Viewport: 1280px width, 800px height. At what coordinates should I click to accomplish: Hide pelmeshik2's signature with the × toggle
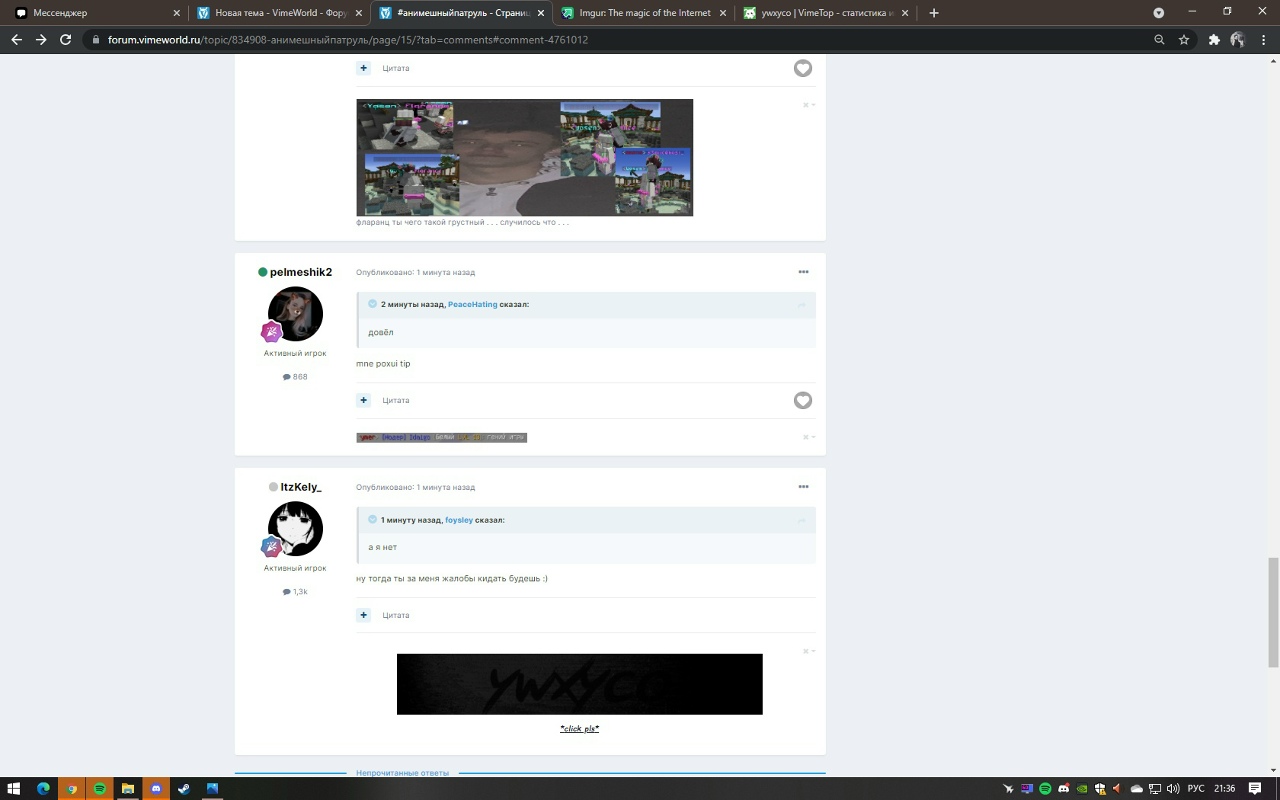pos(806,436)
